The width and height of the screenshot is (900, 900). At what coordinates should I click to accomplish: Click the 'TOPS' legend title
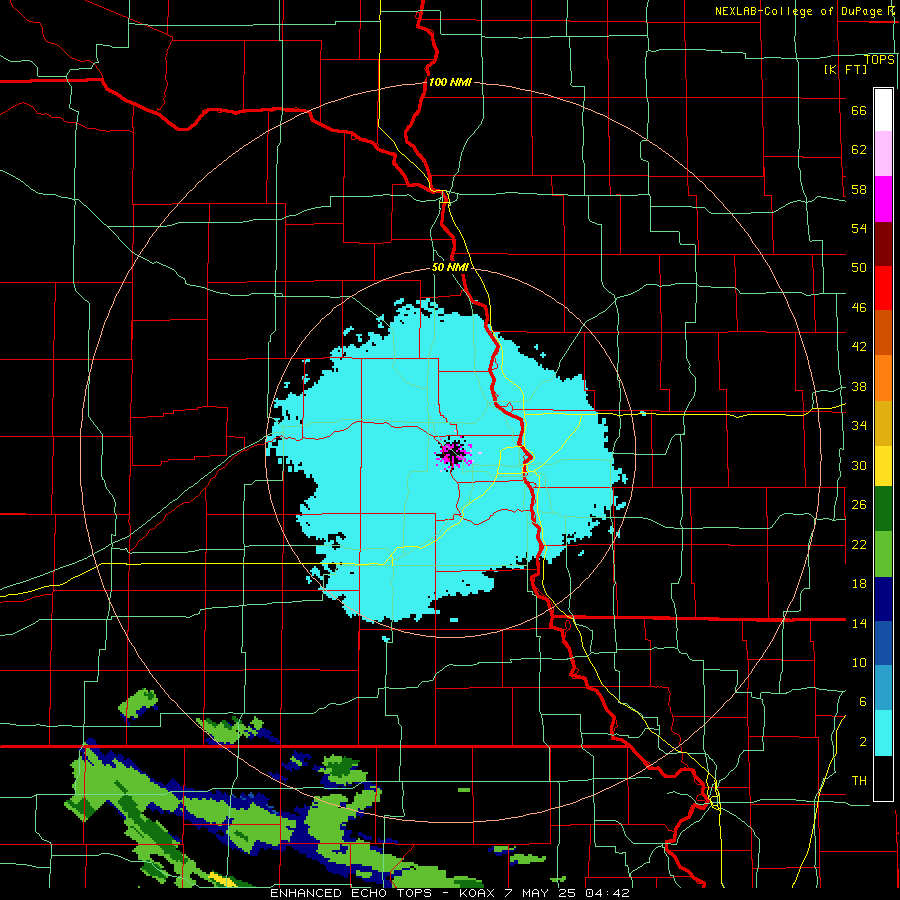coord(879,60)
